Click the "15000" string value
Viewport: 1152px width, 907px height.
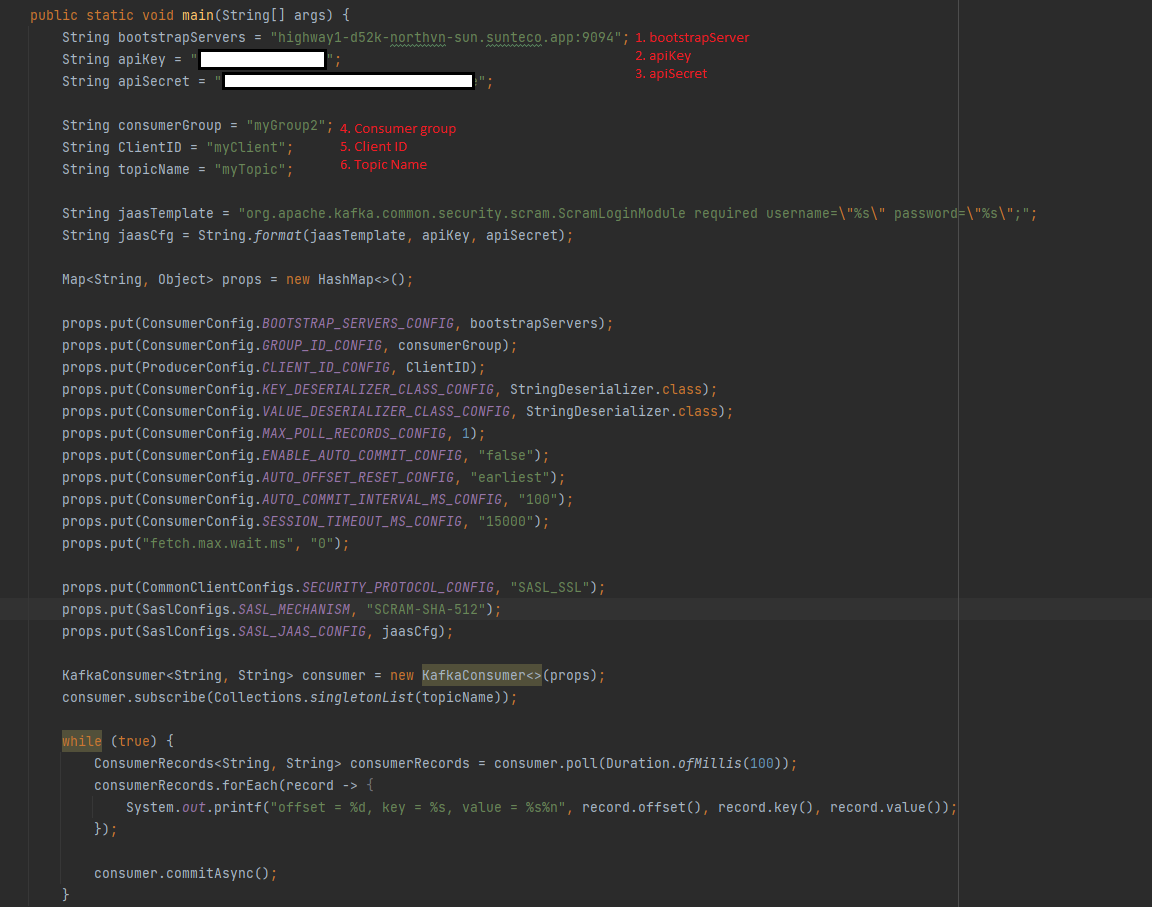tap(505, 521)
